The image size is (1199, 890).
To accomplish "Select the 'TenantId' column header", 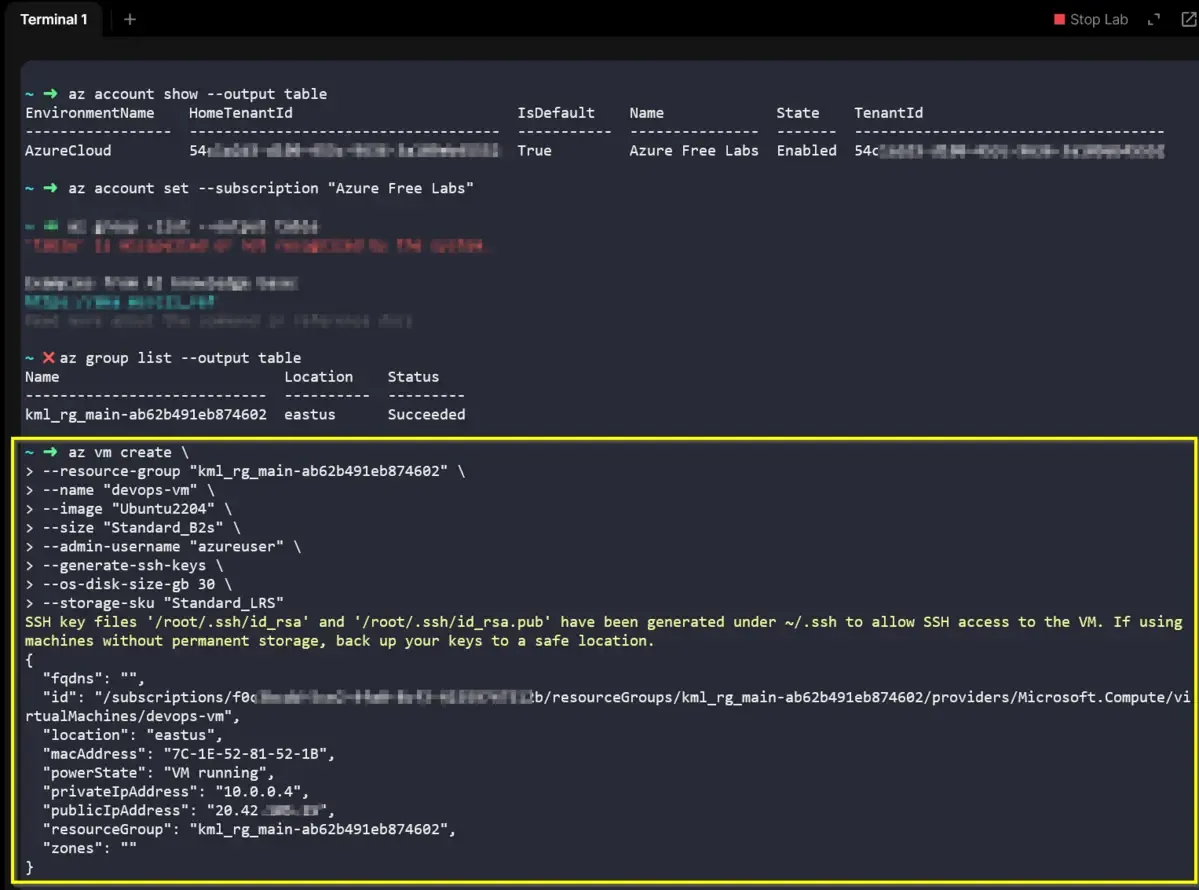I will pyautogui.click(x=889, y=113).
